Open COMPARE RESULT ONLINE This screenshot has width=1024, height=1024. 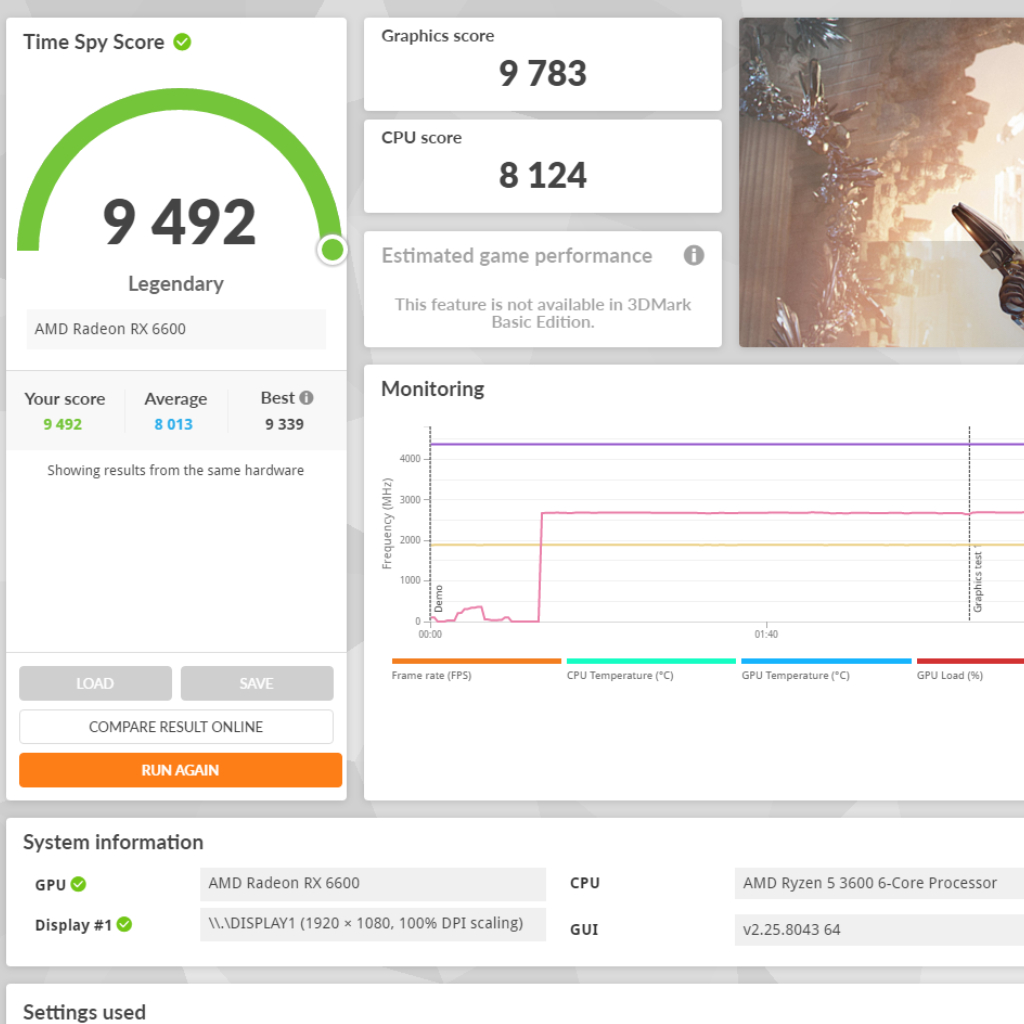[176, 727]
